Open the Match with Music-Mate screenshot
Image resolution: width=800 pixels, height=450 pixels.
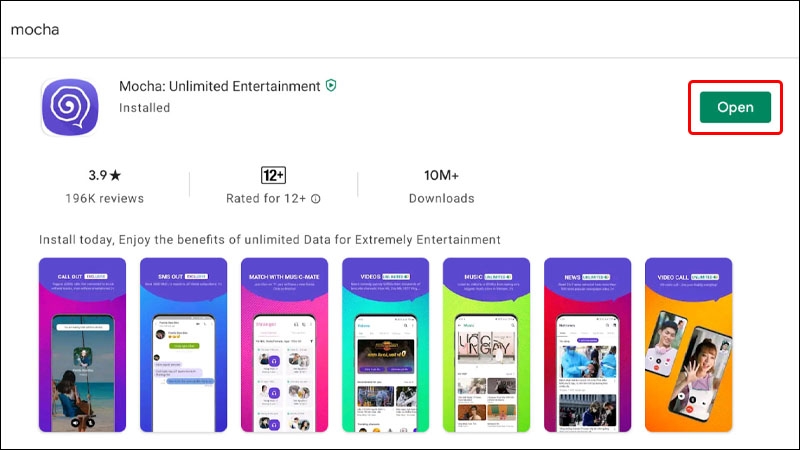(x=284, y=345)
